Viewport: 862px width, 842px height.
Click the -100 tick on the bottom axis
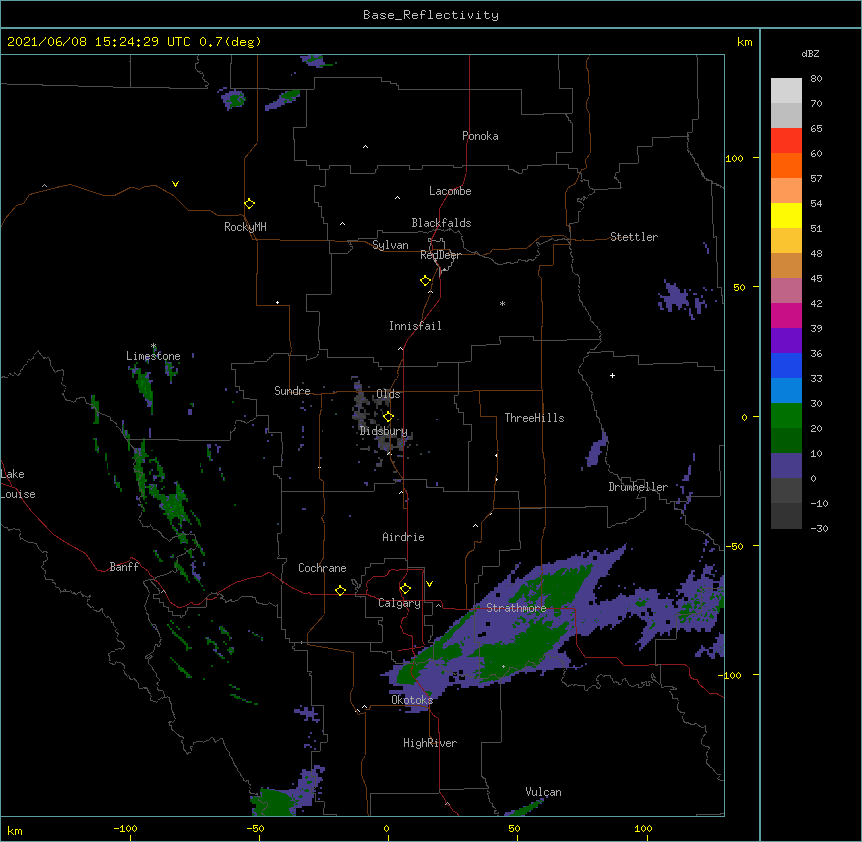pos(125,828)
